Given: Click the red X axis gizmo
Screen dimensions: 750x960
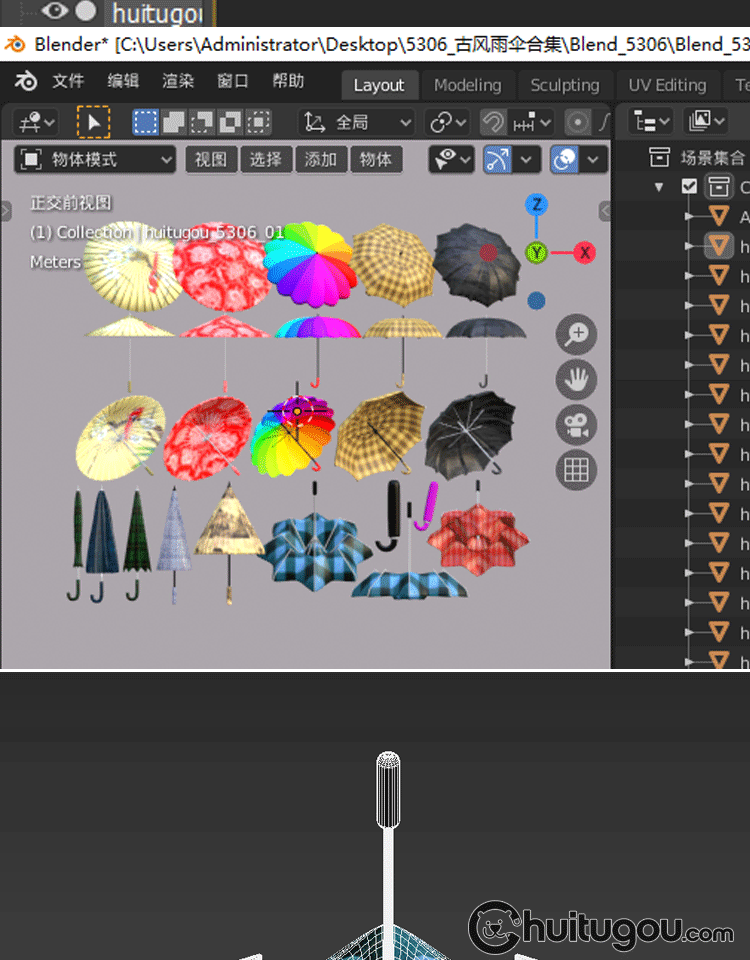Looking at the screenshot, I should (584, 252).
